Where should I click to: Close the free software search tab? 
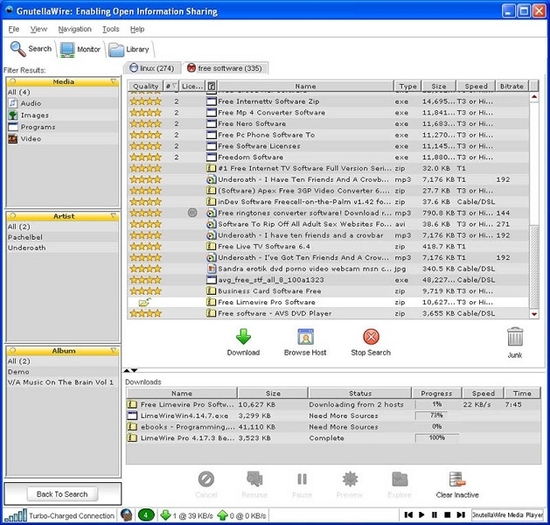point(191,68)
